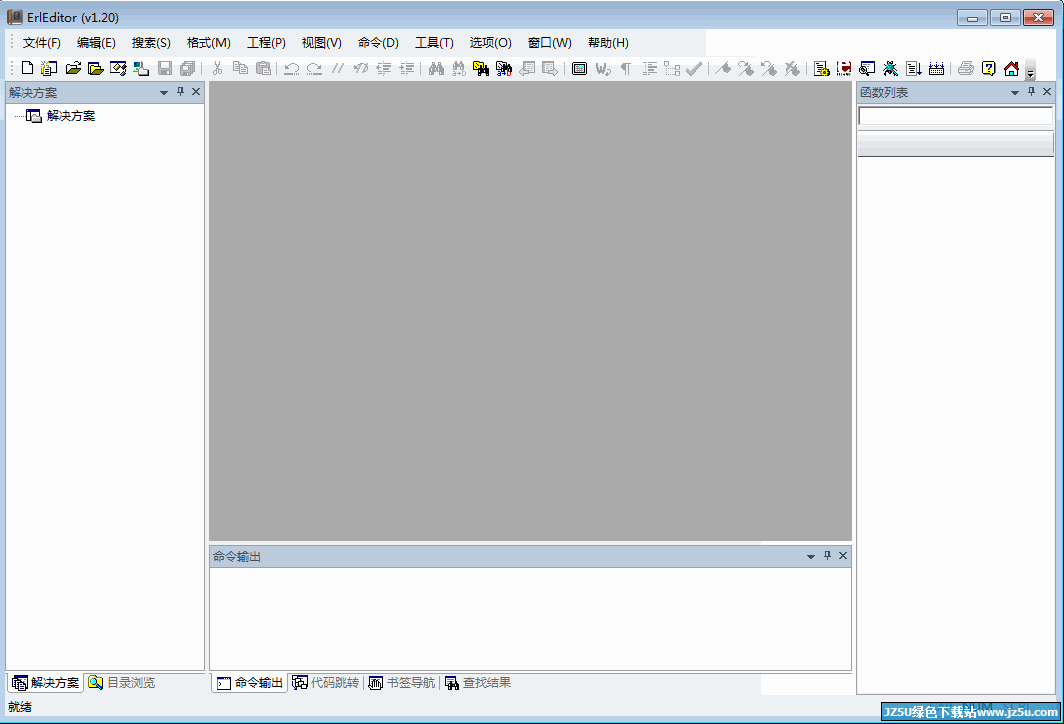Screen dimensions: 1064x724
Task: Click the Compile settings document gear icon
Action: pos(822,68)
